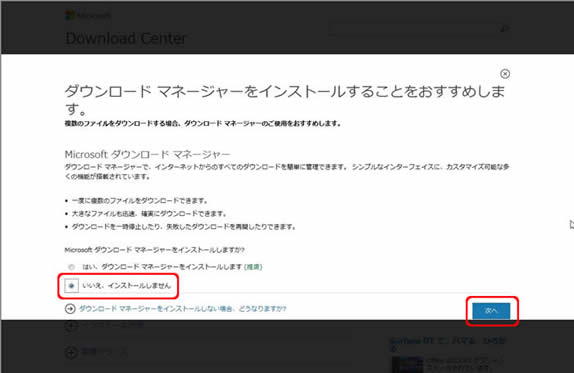The height and width of the screenshot is (373, 574).
Task: Click the circled arrow icon beside the help link
Action: point(70,309)
